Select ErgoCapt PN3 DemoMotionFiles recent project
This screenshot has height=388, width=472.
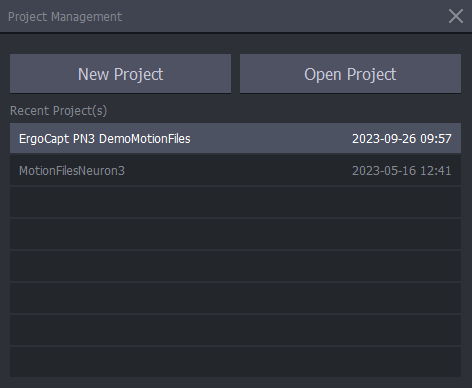(x=235, y=138)
